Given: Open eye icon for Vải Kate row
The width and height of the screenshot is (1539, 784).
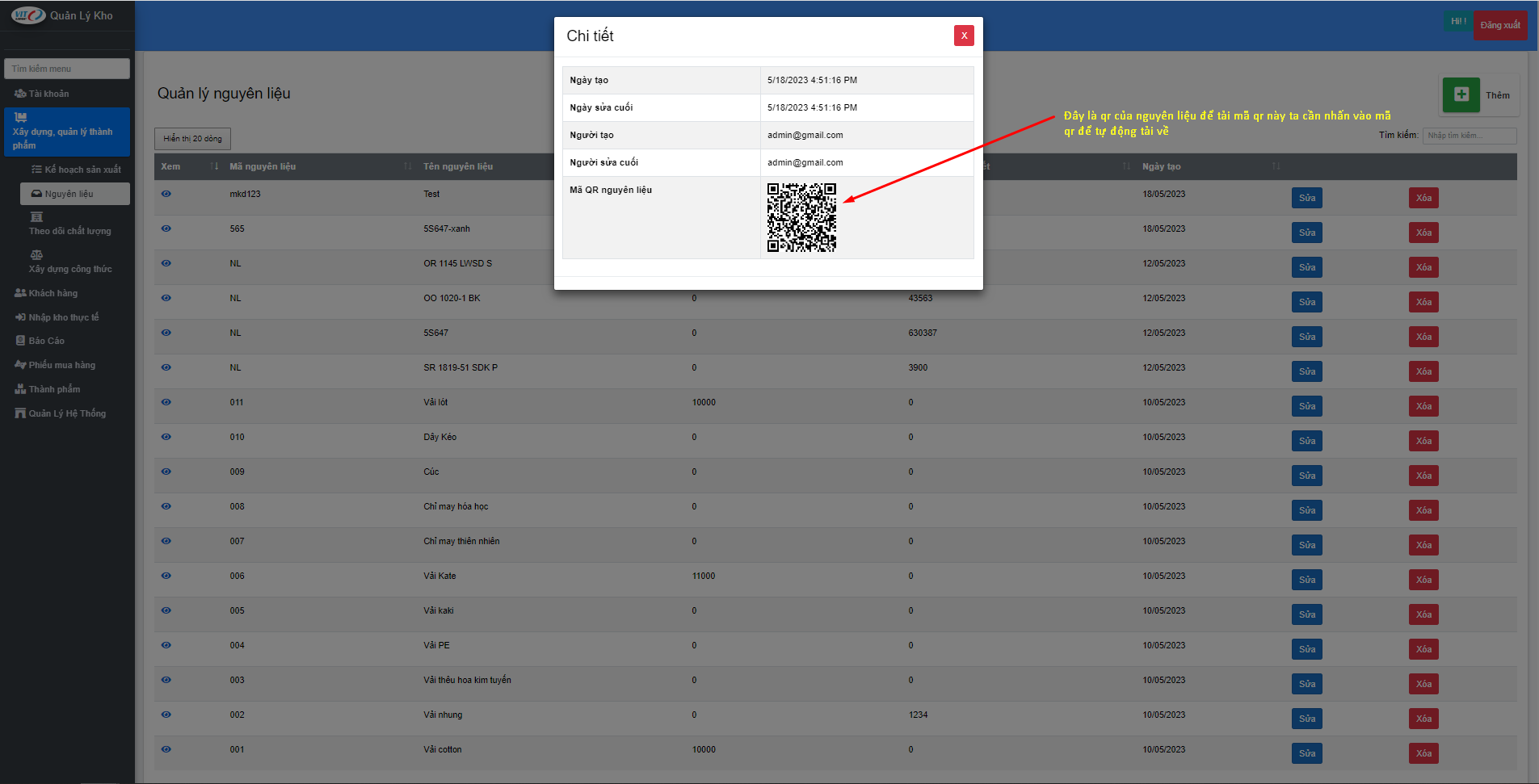Looking at the screenshot, I should coord(166,576).
